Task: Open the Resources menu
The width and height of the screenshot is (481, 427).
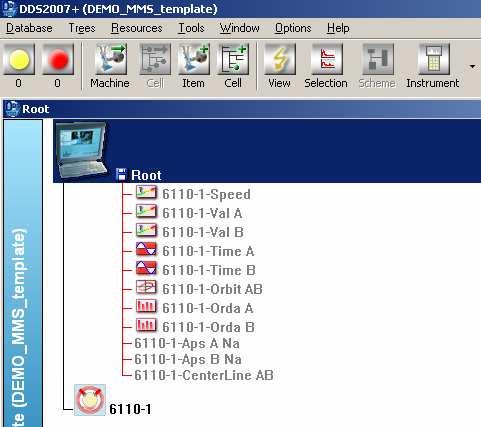Action: (x=137, y=28)
